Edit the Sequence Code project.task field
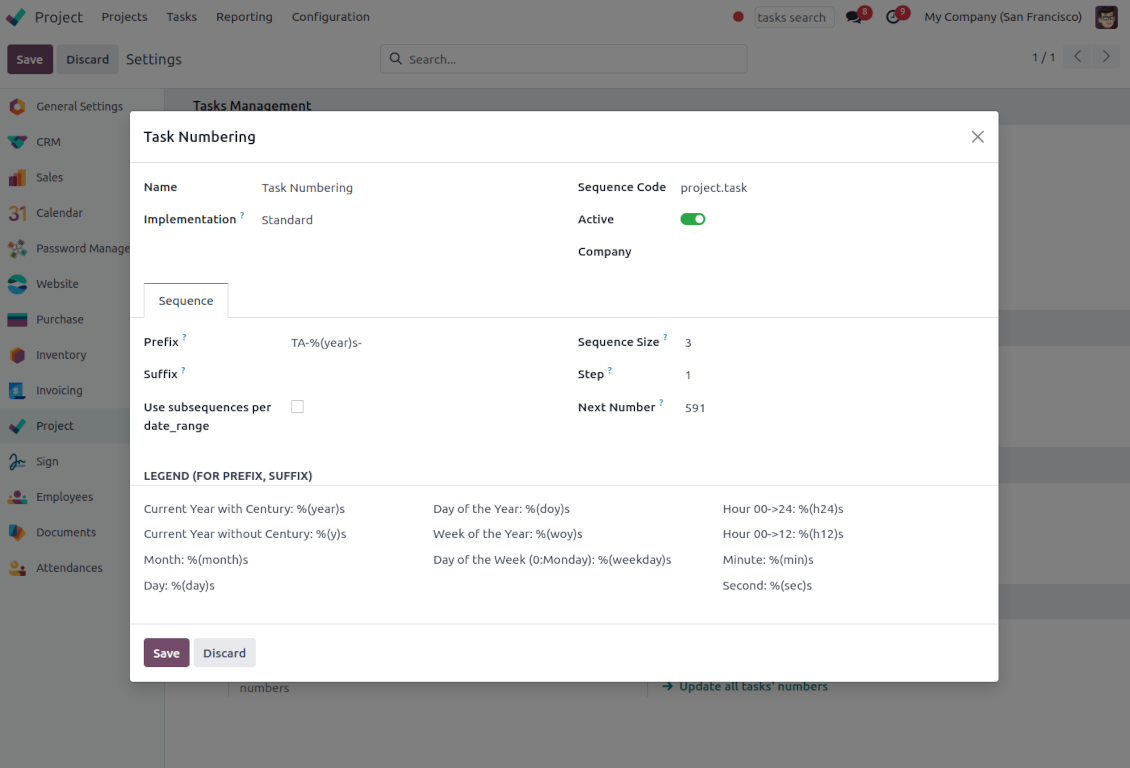This screenshot has width=1130, height=768. click(832, 187)
